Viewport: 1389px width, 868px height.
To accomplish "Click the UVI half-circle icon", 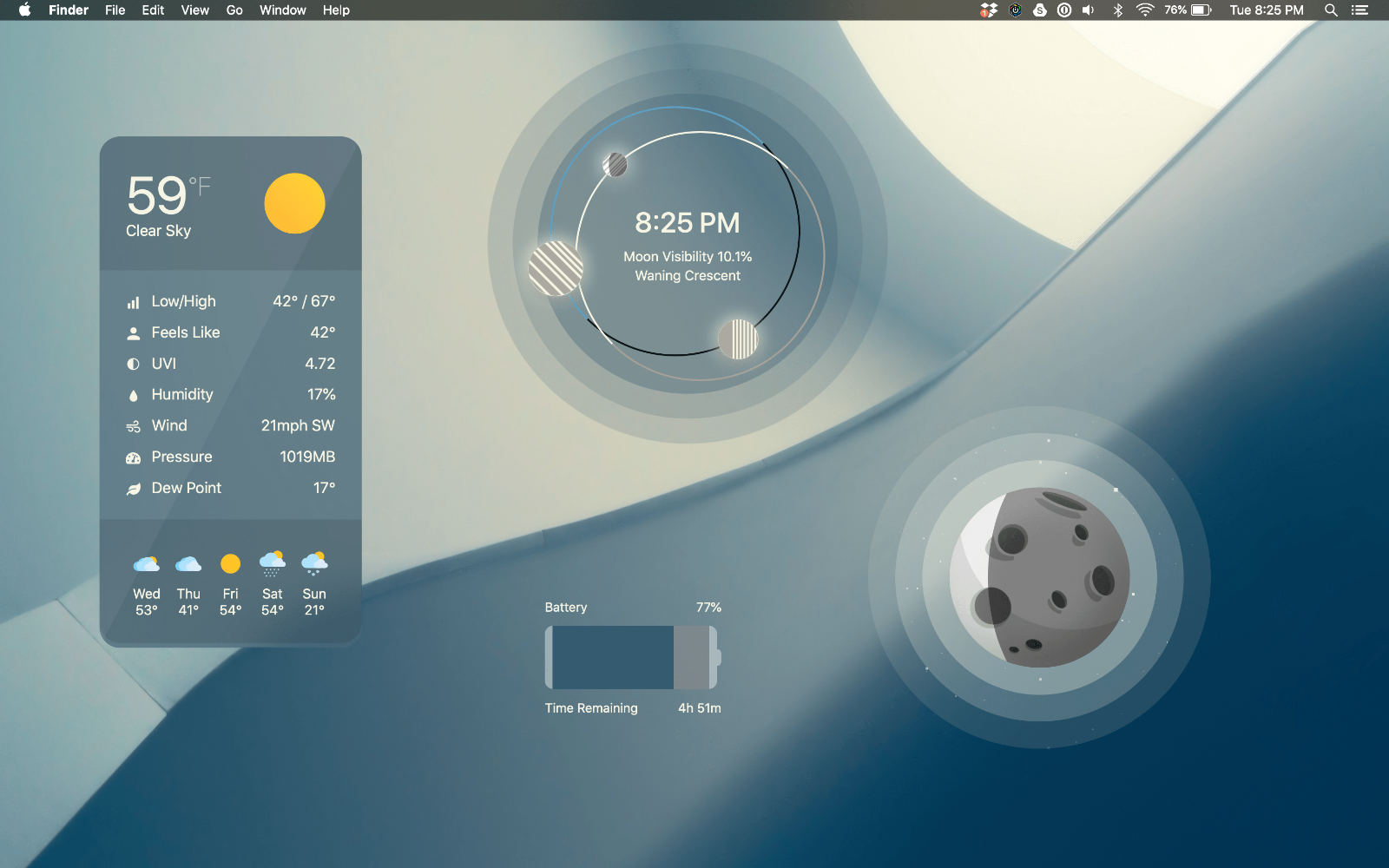I will 133,365.
